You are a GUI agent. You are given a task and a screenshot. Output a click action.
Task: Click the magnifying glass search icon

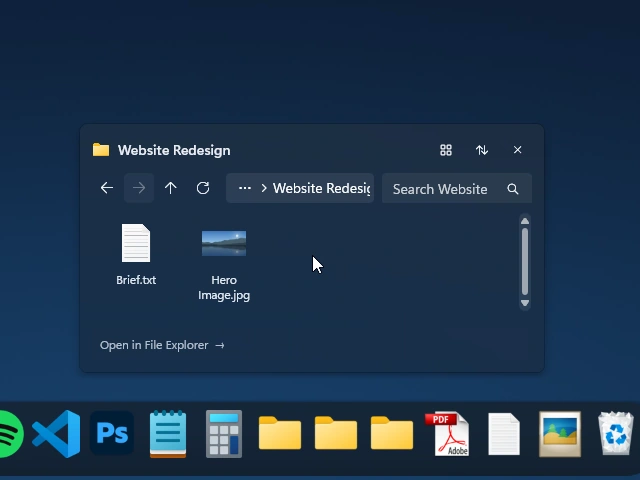pyautogui.click(x=513, y=189)
